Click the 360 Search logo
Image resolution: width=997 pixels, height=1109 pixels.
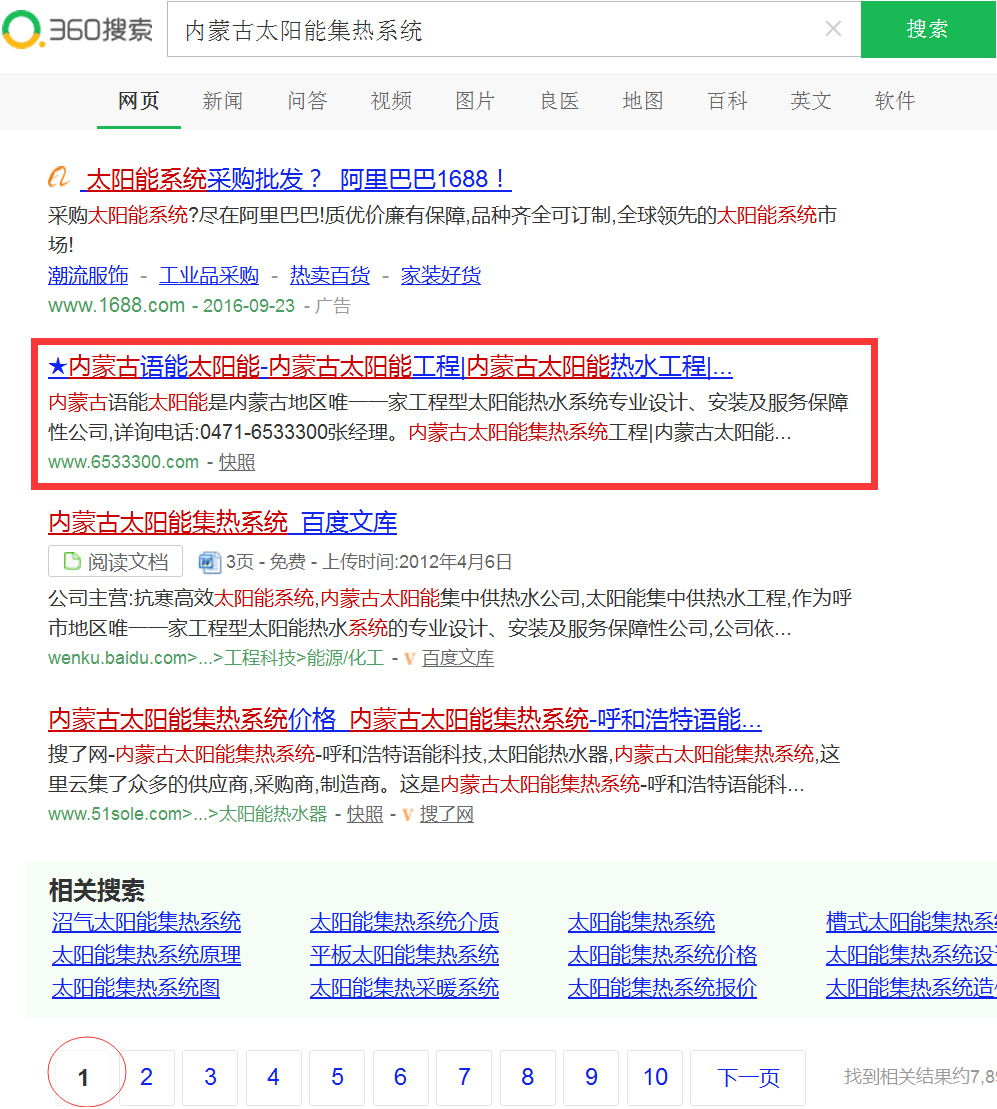78,29
